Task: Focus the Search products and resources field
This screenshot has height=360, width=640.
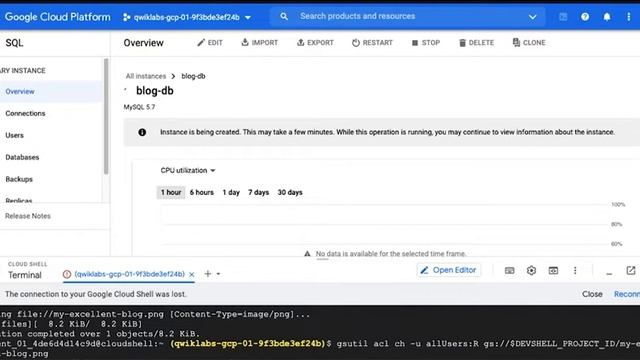Action: [408, 16]
